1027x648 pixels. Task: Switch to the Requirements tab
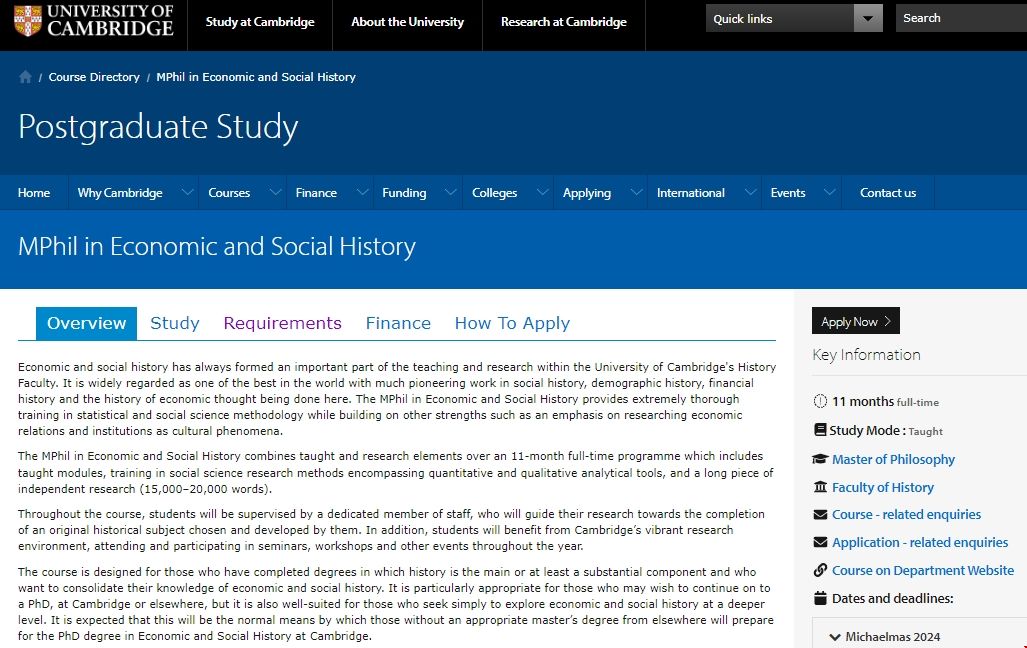282,323
